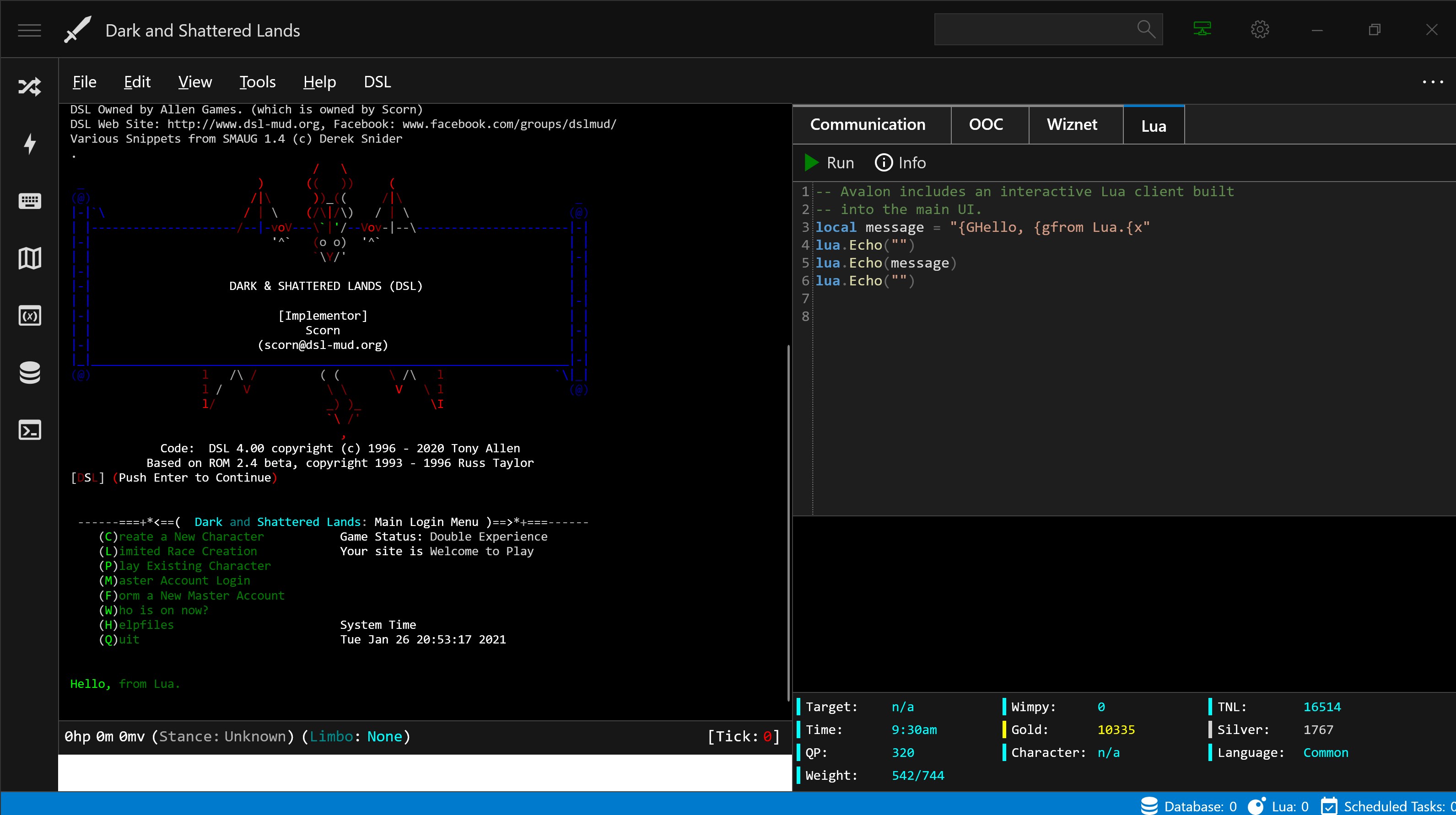Open the Triggers lightning bolt icon

tap(29, 144)
